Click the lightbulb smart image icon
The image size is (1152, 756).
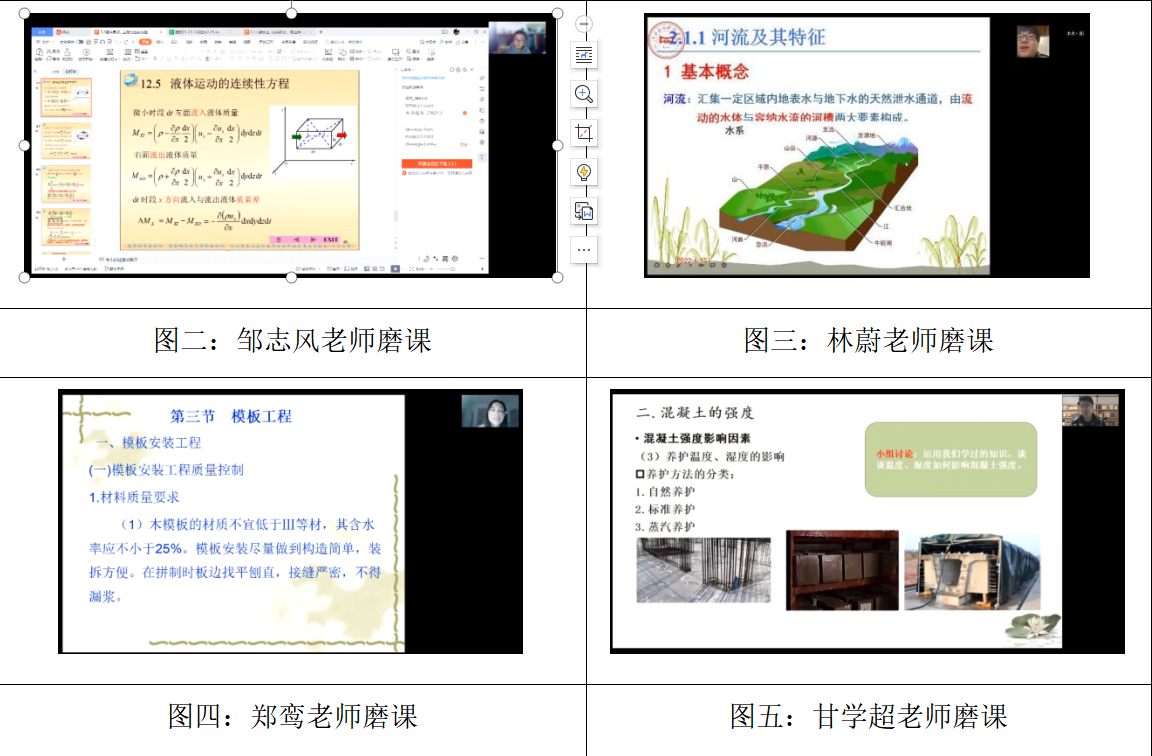coord(584,172)
